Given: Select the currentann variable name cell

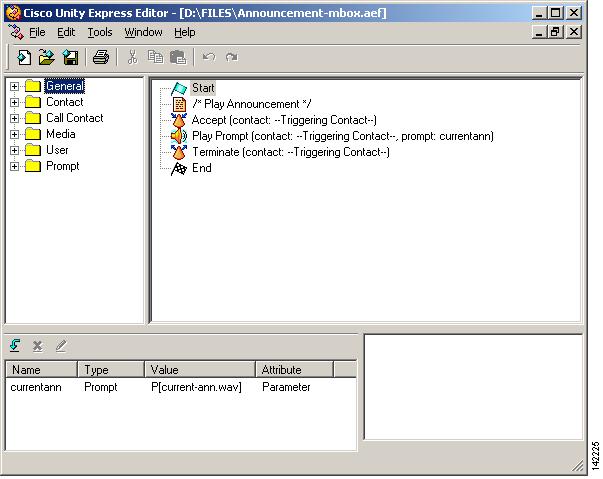Looking at the screenshot, I should point(36,387).
